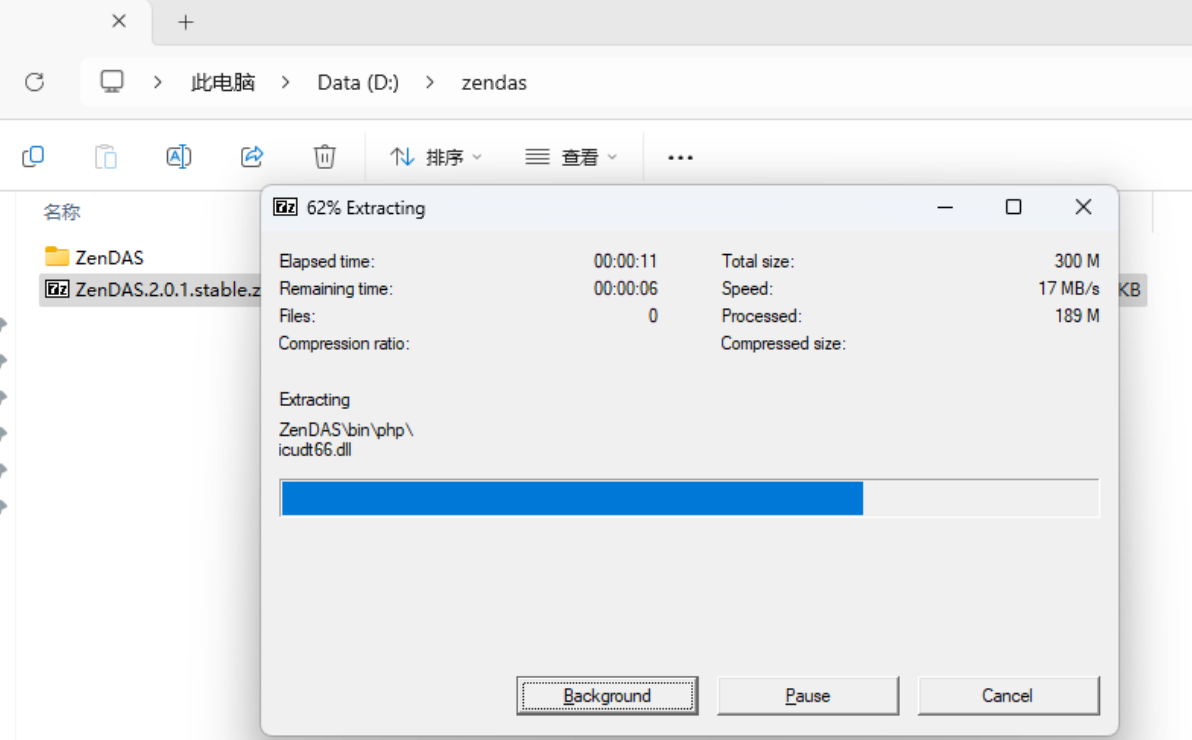Open the more options ellipsis menu
1192x740 pixels.
click(680, 157)
